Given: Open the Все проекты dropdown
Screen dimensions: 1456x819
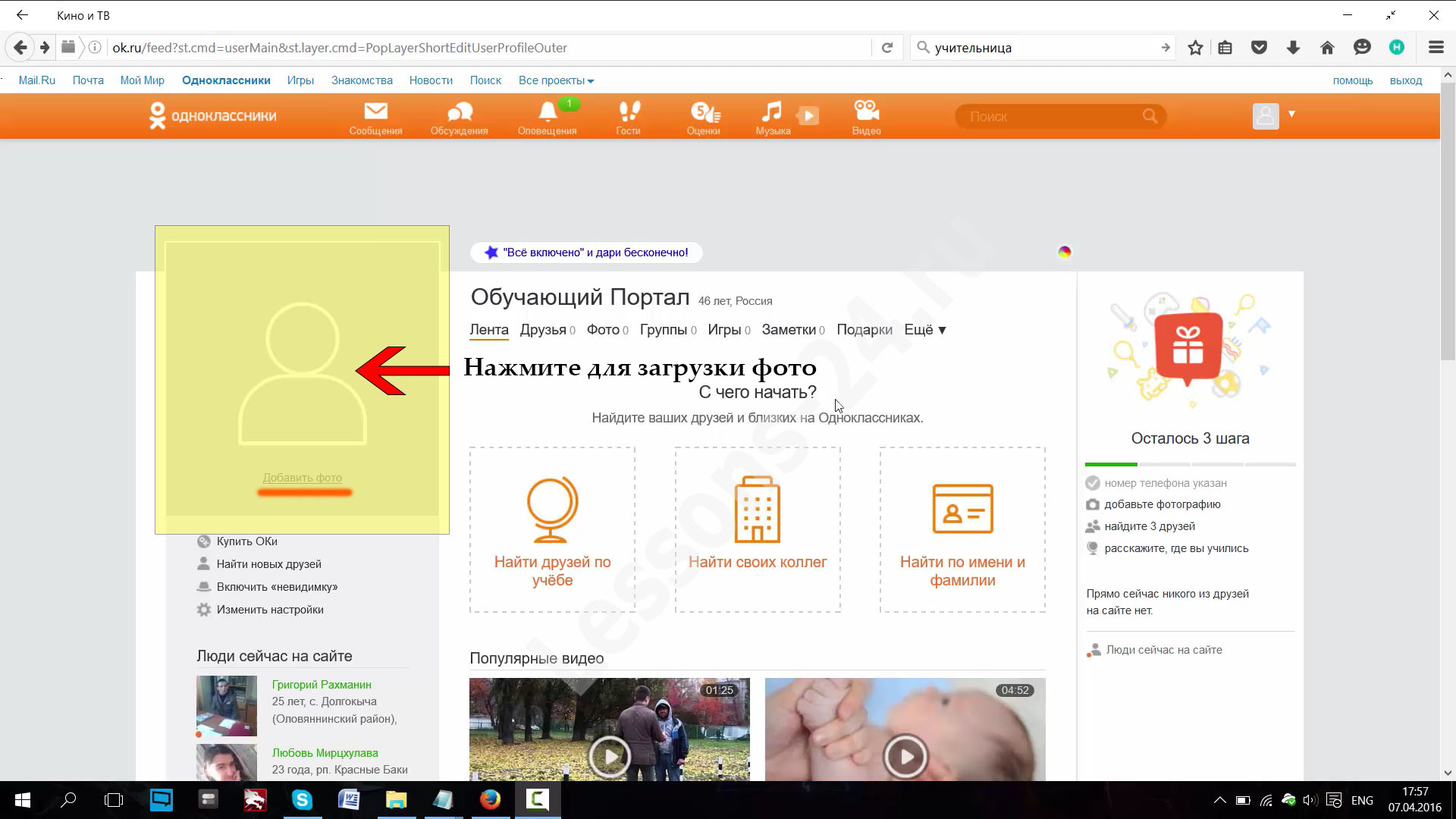Looking at the screenshot, I should pyautogui.click(x=556, y=80).
